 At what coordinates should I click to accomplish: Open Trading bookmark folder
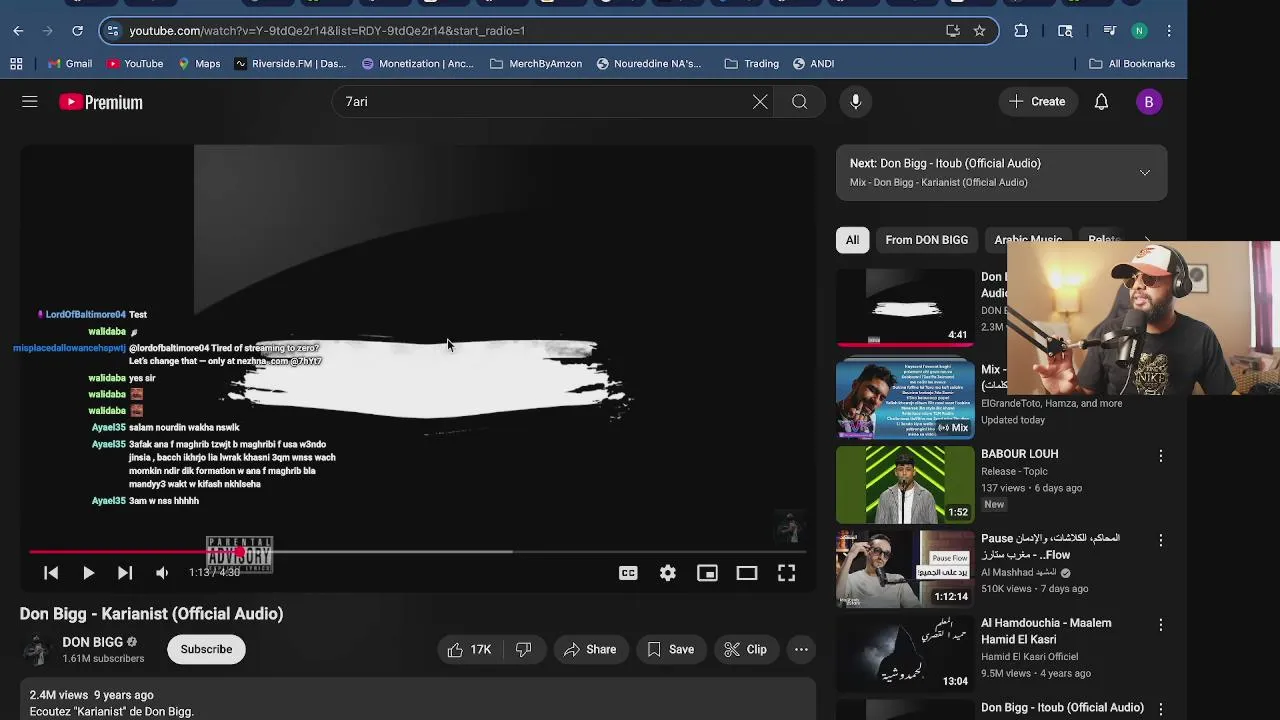pyautogui.click(x=751, y=64)
